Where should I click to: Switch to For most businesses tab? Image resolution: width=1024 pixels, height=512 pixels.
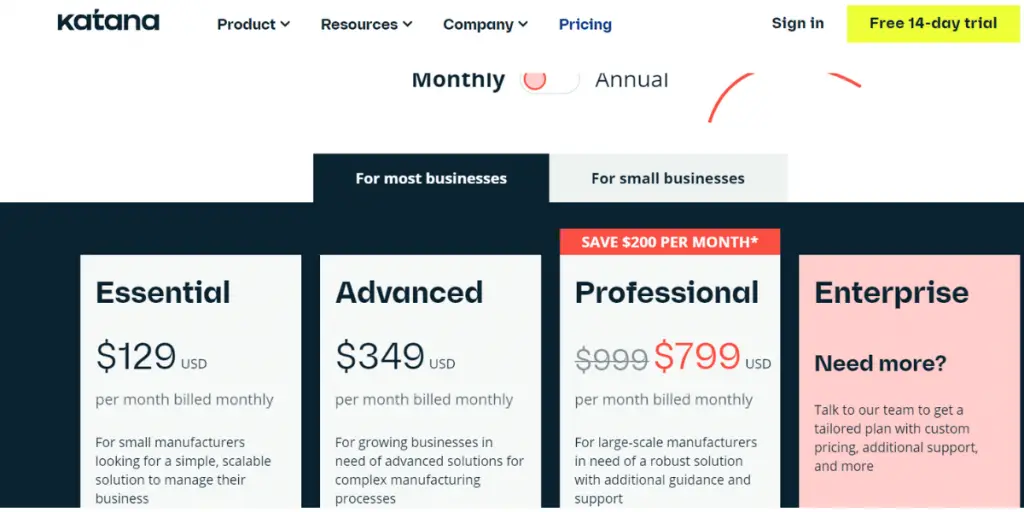pos(431,178)
